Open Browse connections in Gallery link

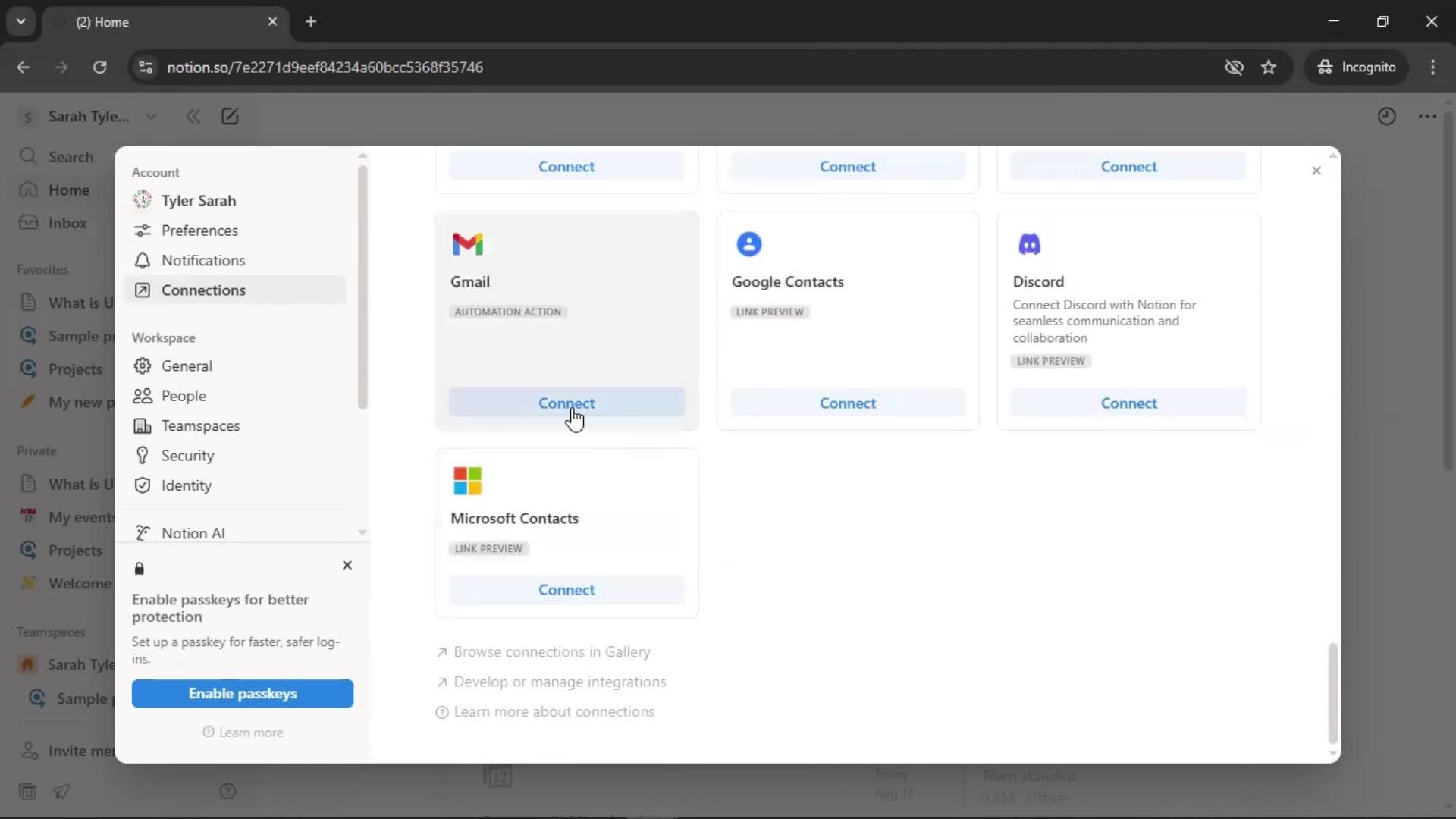coord(544,652)
